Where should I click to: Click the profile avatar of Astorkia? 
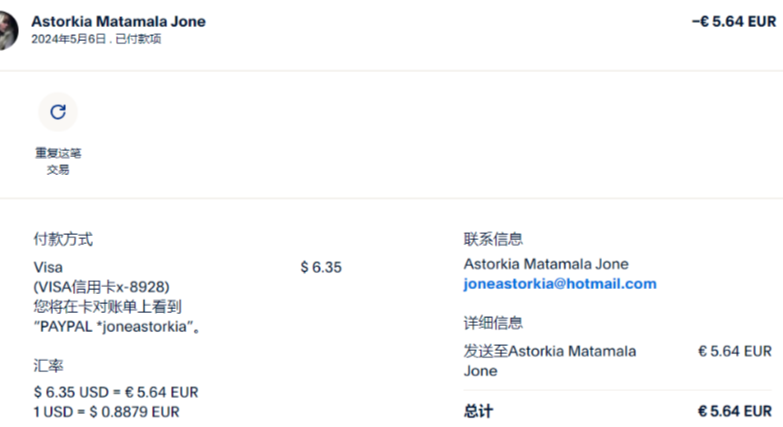pos(8,32)
